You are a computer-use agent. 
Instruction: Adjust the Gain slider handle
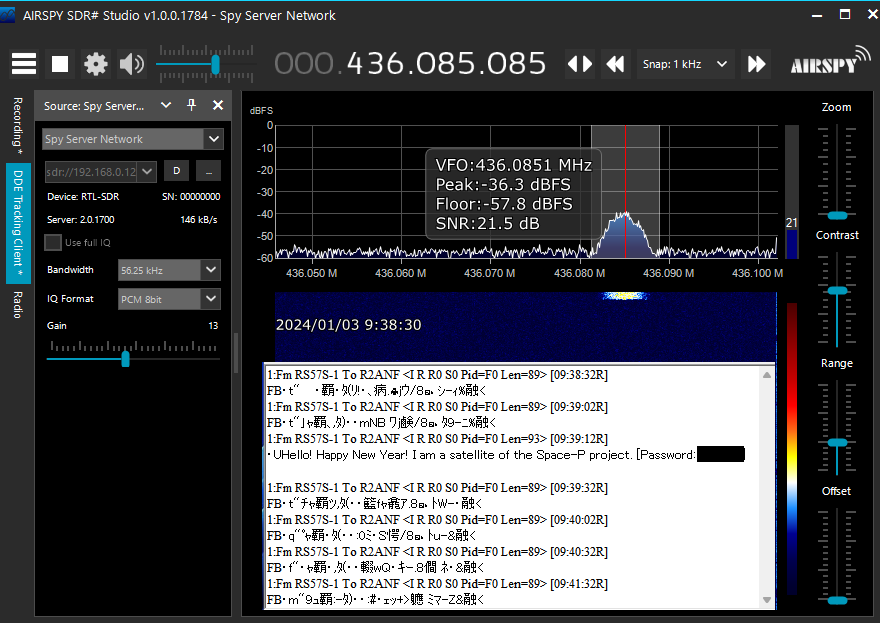tap(126, 359)
